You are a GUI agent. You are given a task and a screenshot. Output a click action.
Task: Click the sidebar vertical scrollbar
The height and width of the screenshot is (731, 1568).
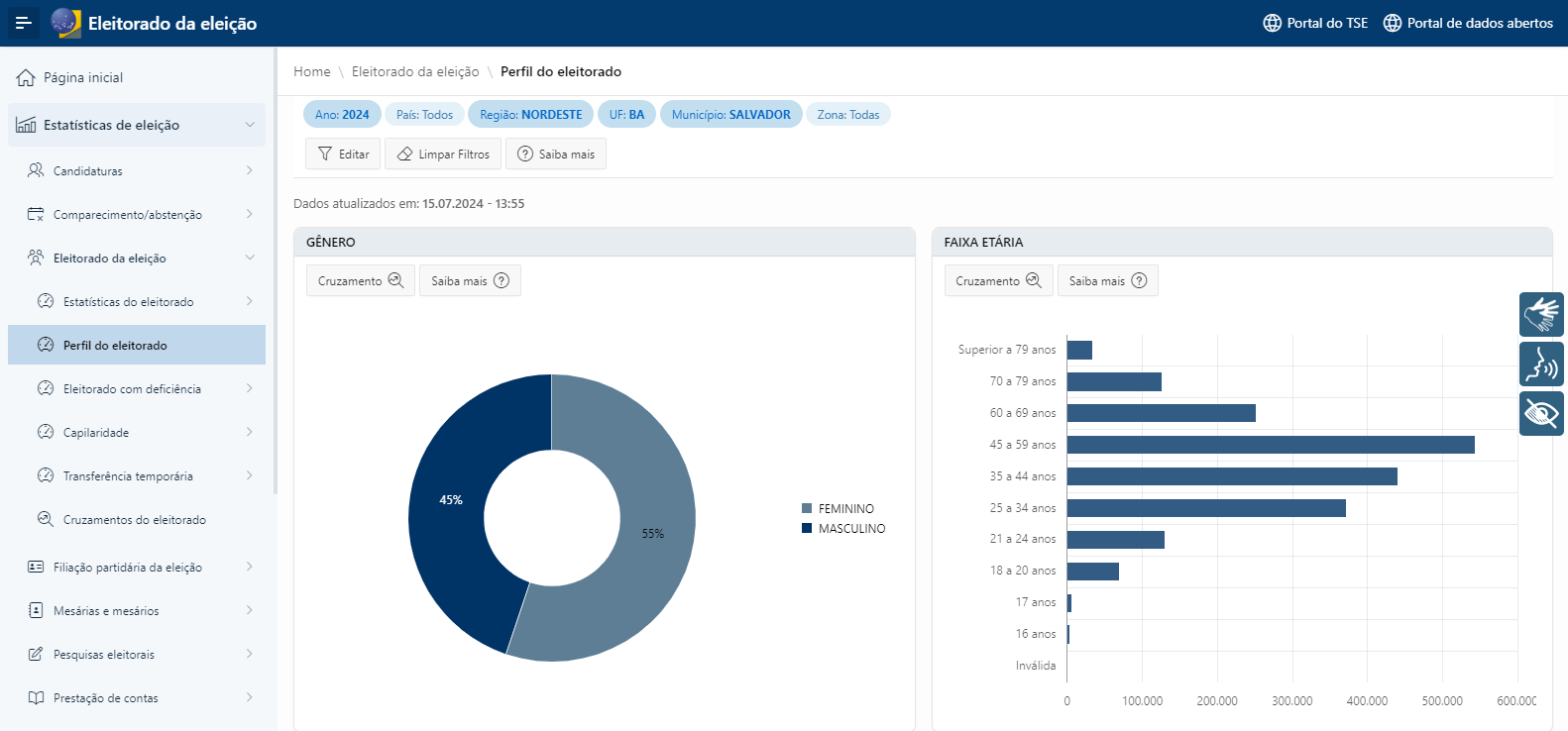[x=276, y=271]
